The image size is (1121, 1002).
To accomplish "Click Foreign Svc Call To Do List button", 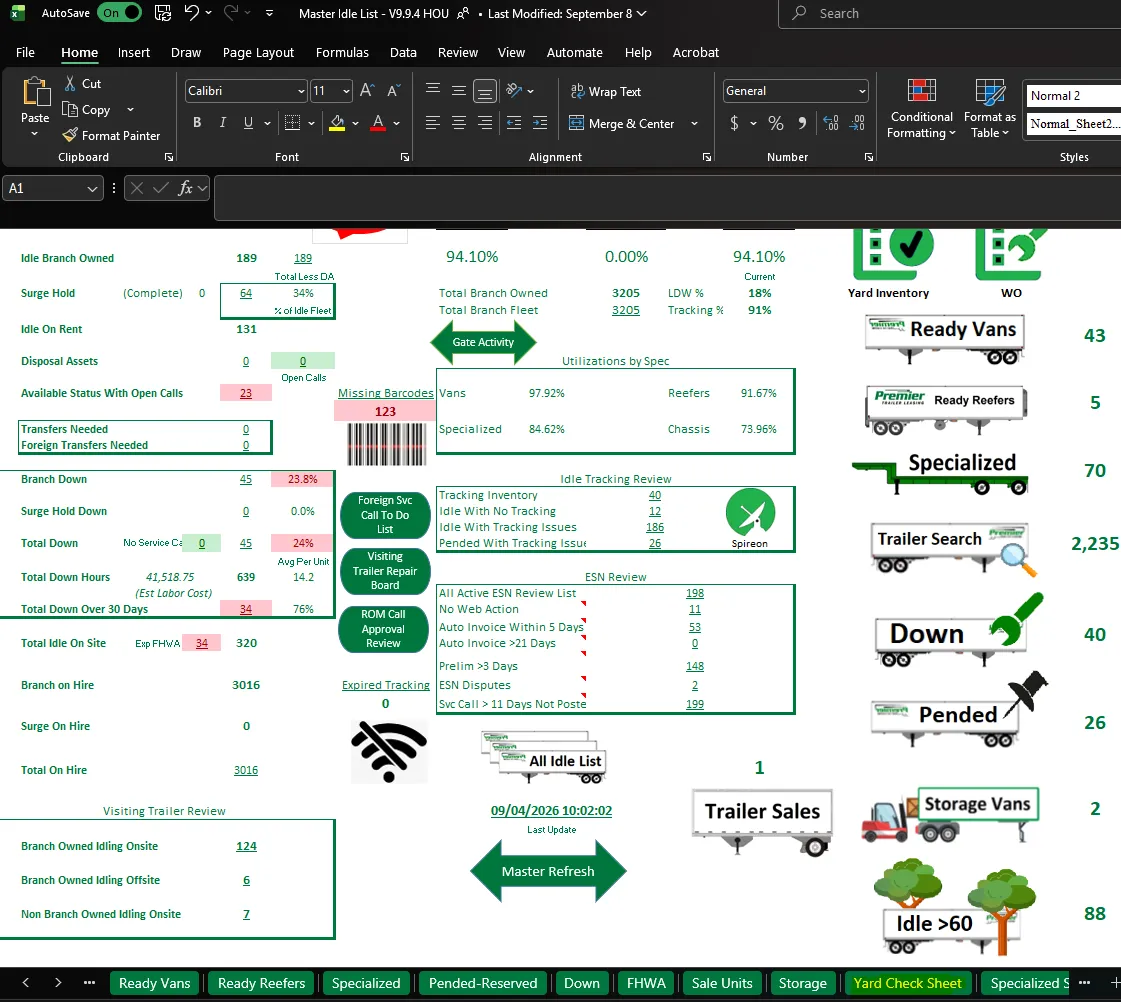I will coord(385,515).
